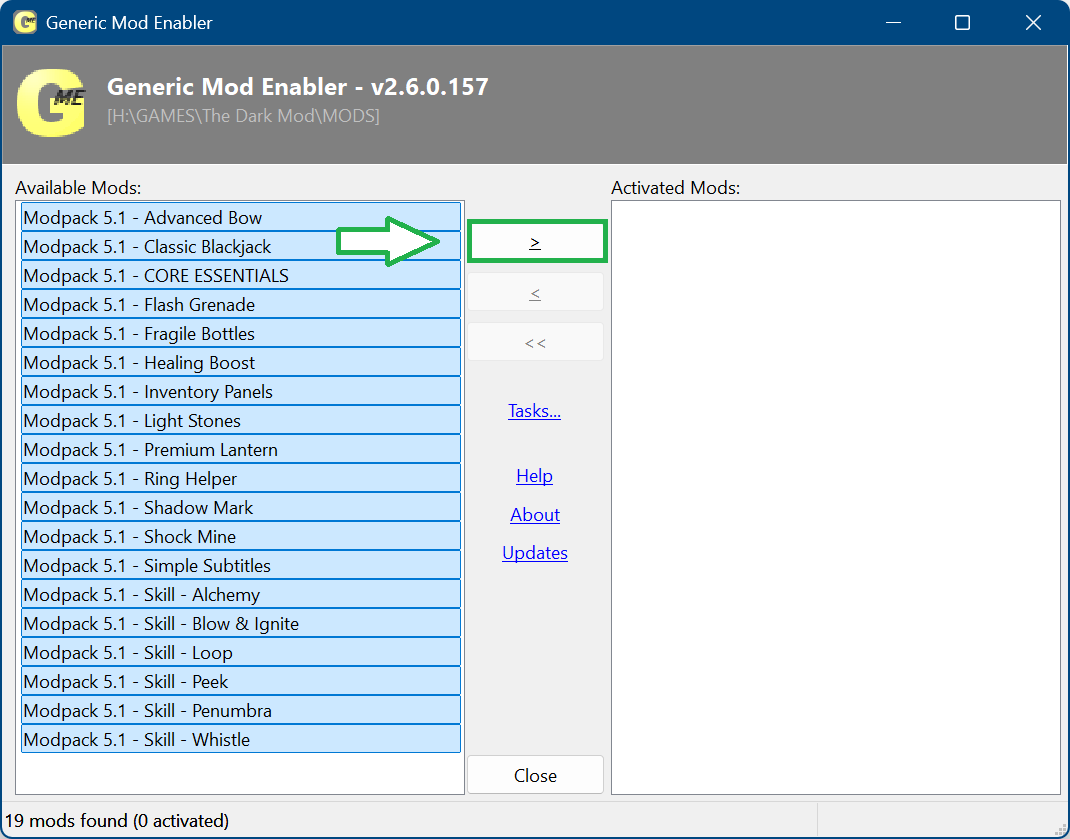Select Modpack 5.1 - Skill - Blow & Ignite

click(x=241, y=623)
